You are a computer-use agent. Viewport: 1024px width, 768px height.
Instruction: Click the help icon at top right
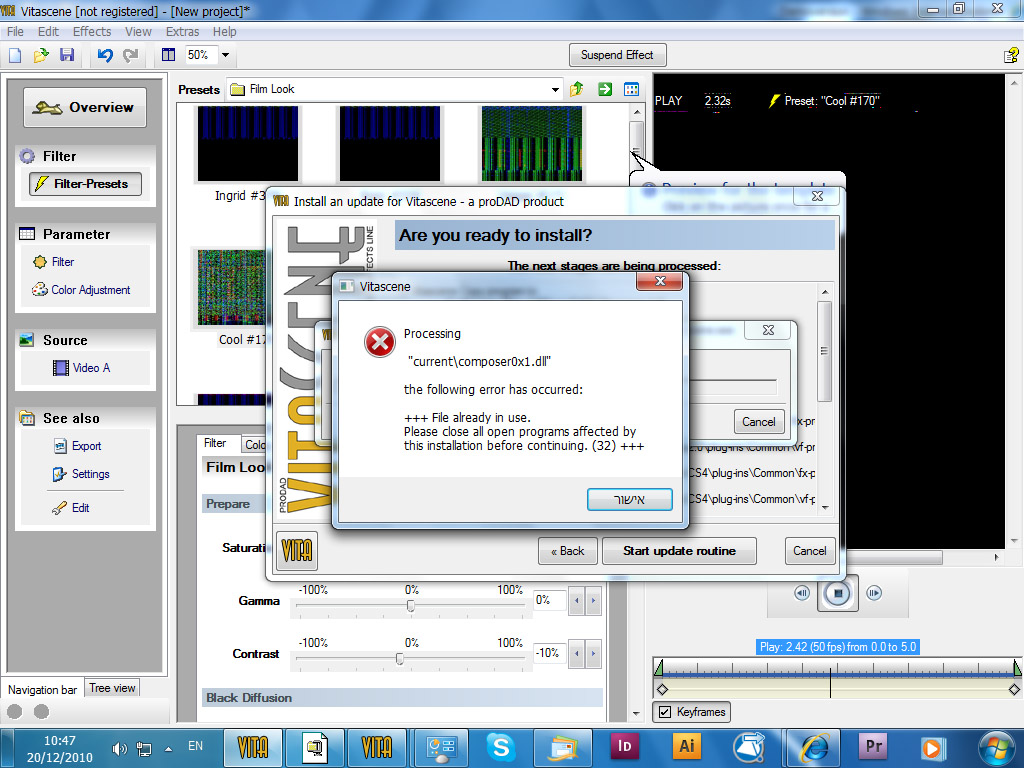coord(1012,56)
